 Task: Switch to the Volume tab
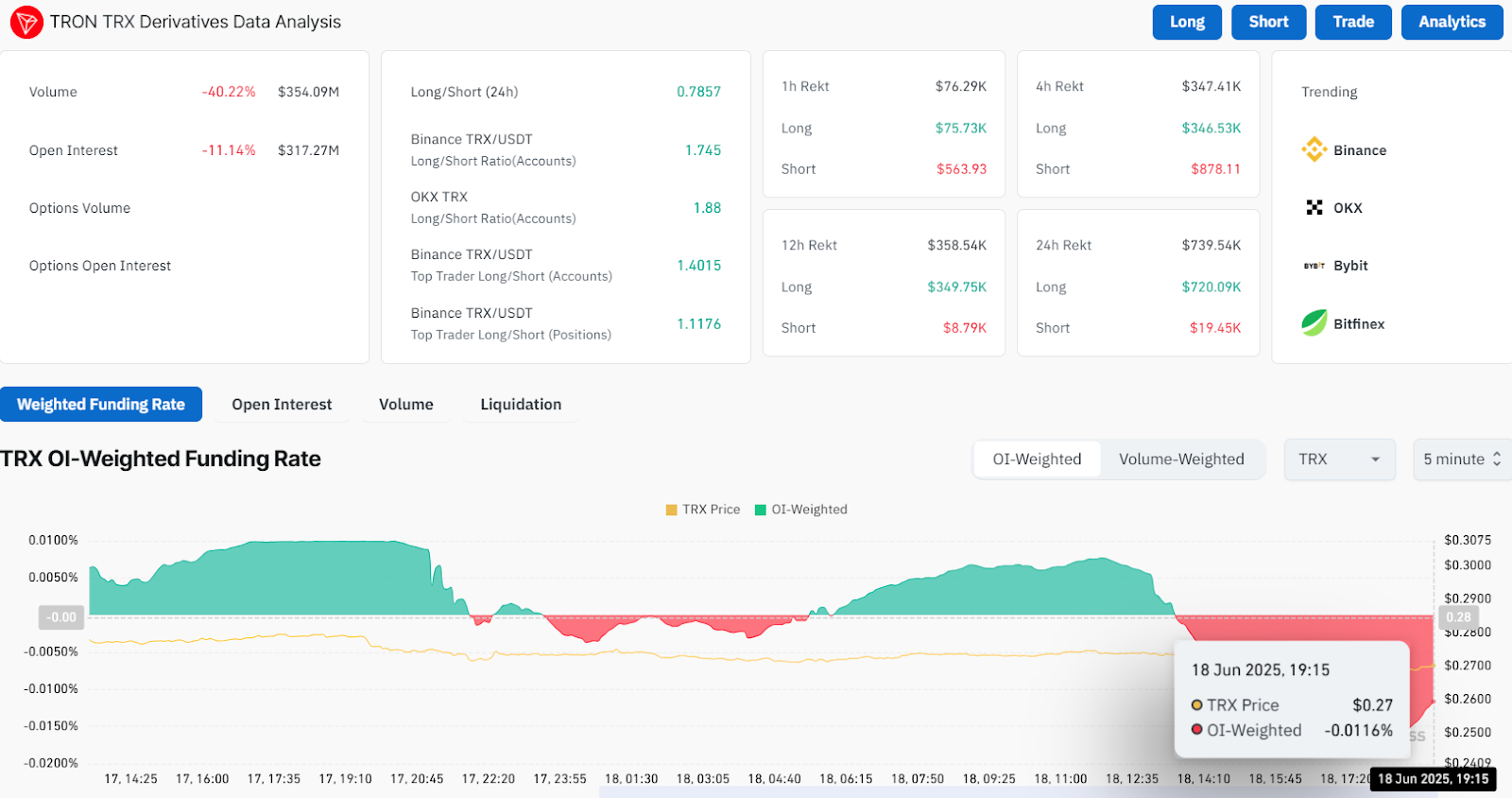[x=406, y=405]
